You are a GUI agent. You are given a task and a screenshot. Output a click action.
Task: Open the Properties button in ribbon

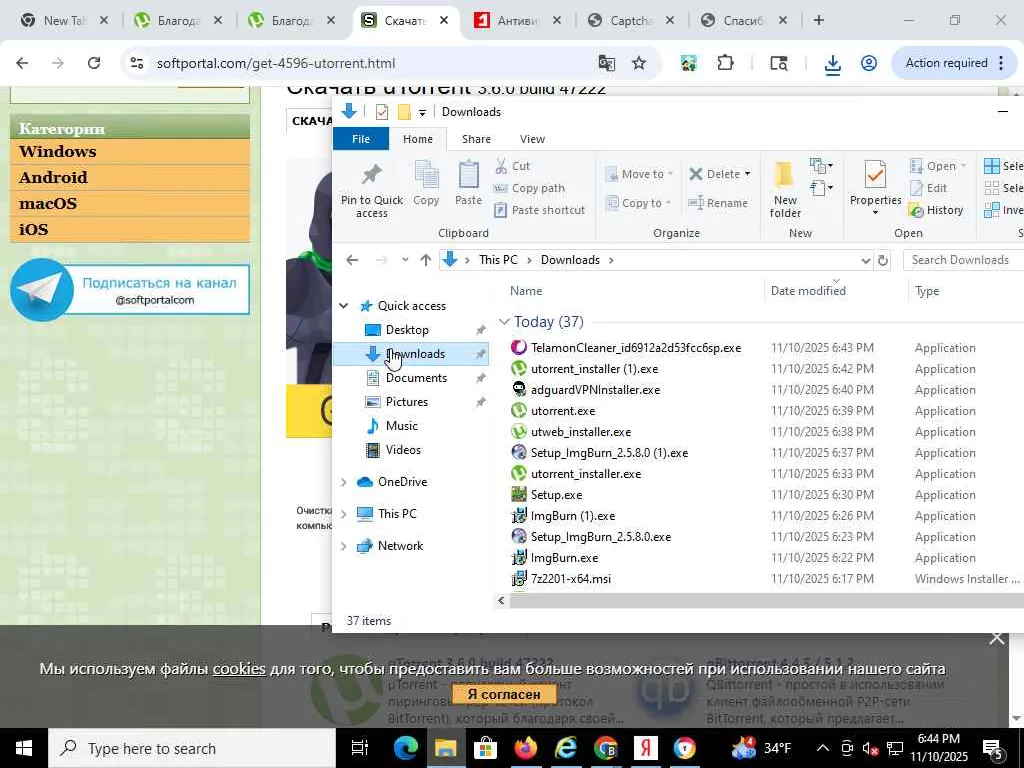tap(875, 187)
